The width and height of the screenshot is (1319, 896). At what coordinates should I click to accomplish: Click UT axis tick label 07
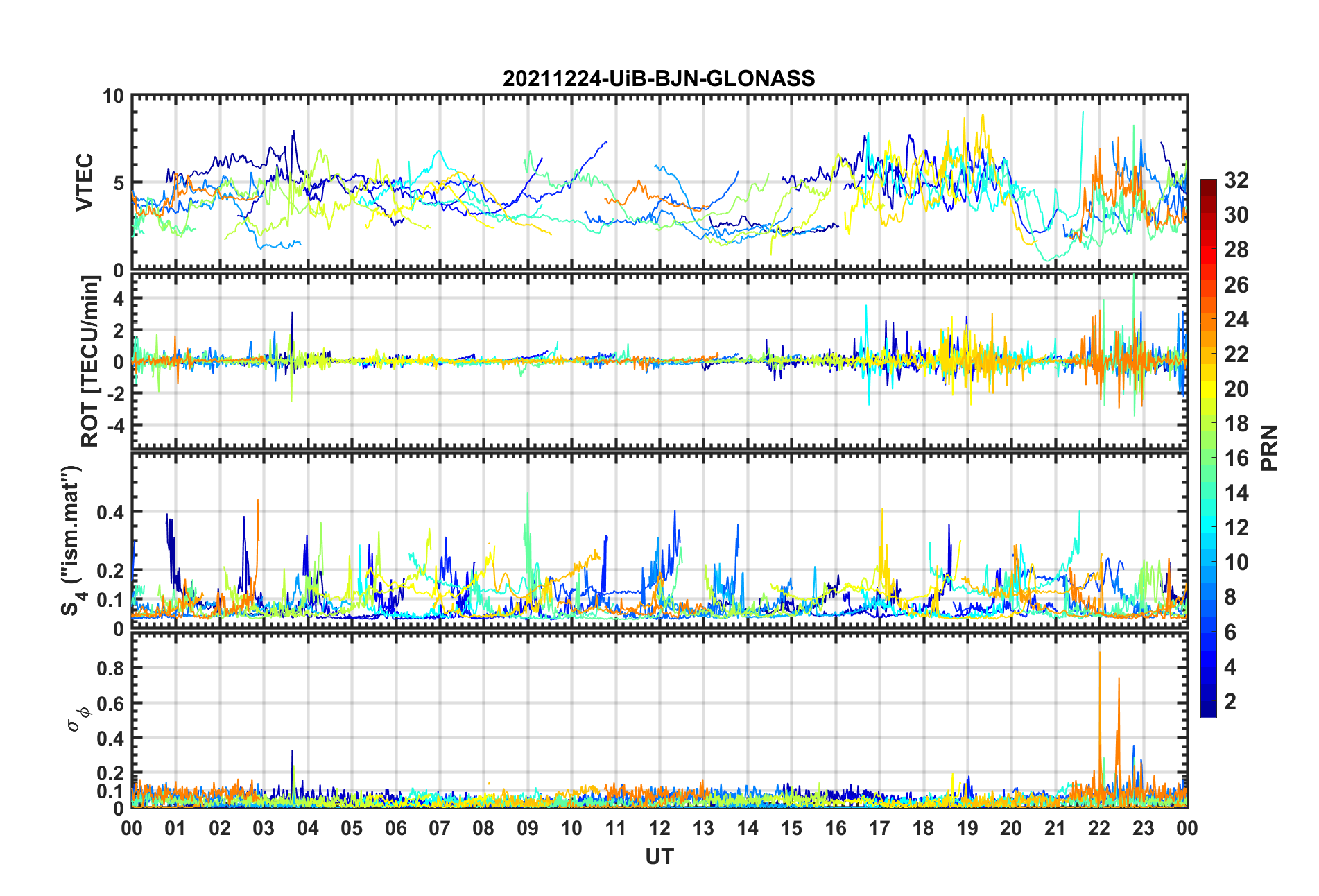[440, 828]
